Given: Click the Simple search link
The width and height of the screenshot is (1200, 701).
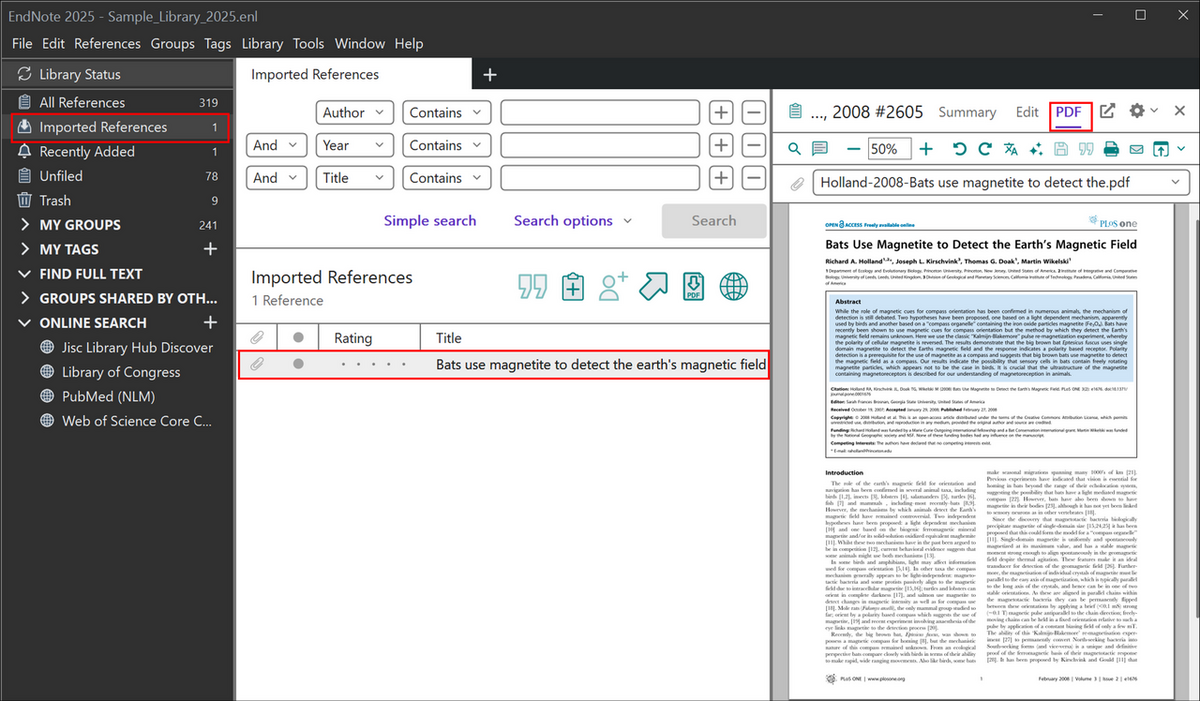Looking at the screenshot, I should pos(430,221).
